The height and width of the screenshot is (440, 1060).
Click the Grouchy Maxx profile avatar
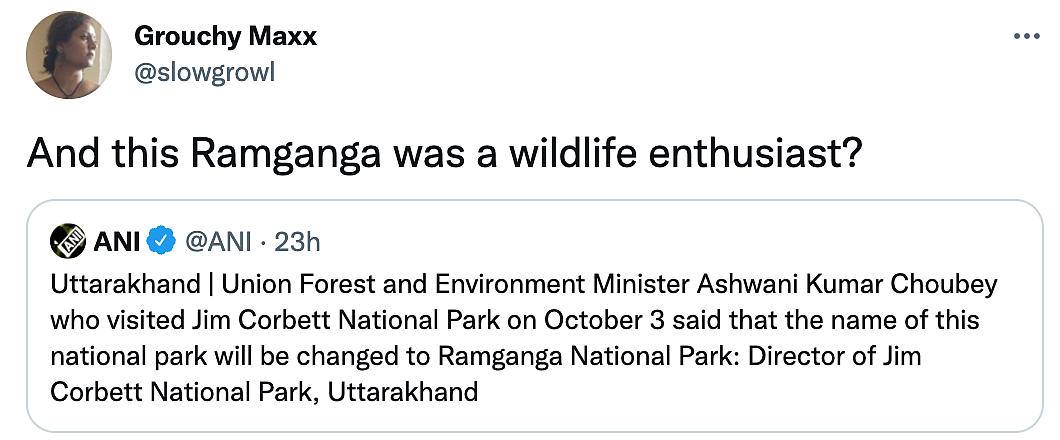[x=68, y=58]
